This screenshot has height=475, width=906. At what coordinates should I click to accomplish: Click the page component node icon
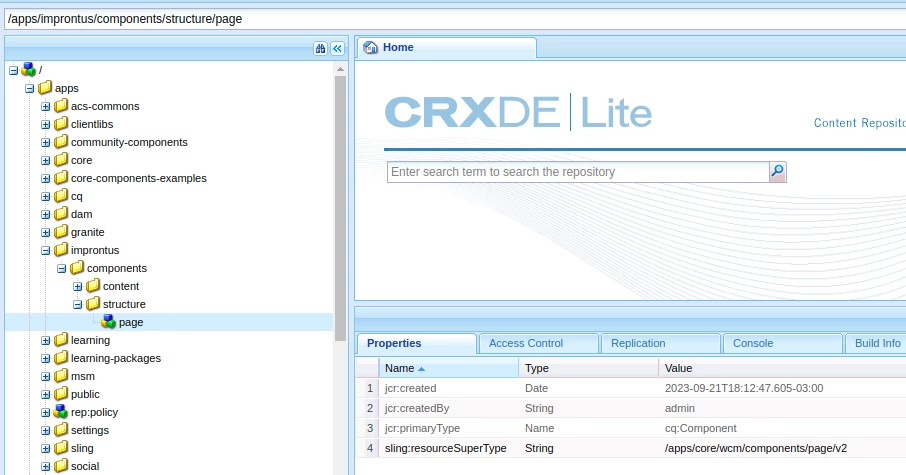point(108,322)
